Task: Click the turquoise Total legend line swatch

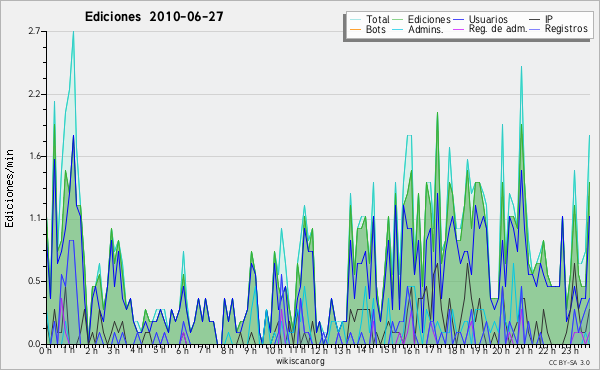Action: point(355,19)
